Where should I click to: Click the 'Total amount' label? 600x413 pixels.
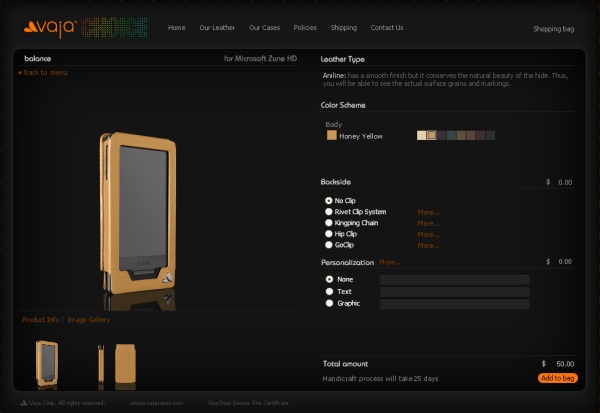coord(346,364)
